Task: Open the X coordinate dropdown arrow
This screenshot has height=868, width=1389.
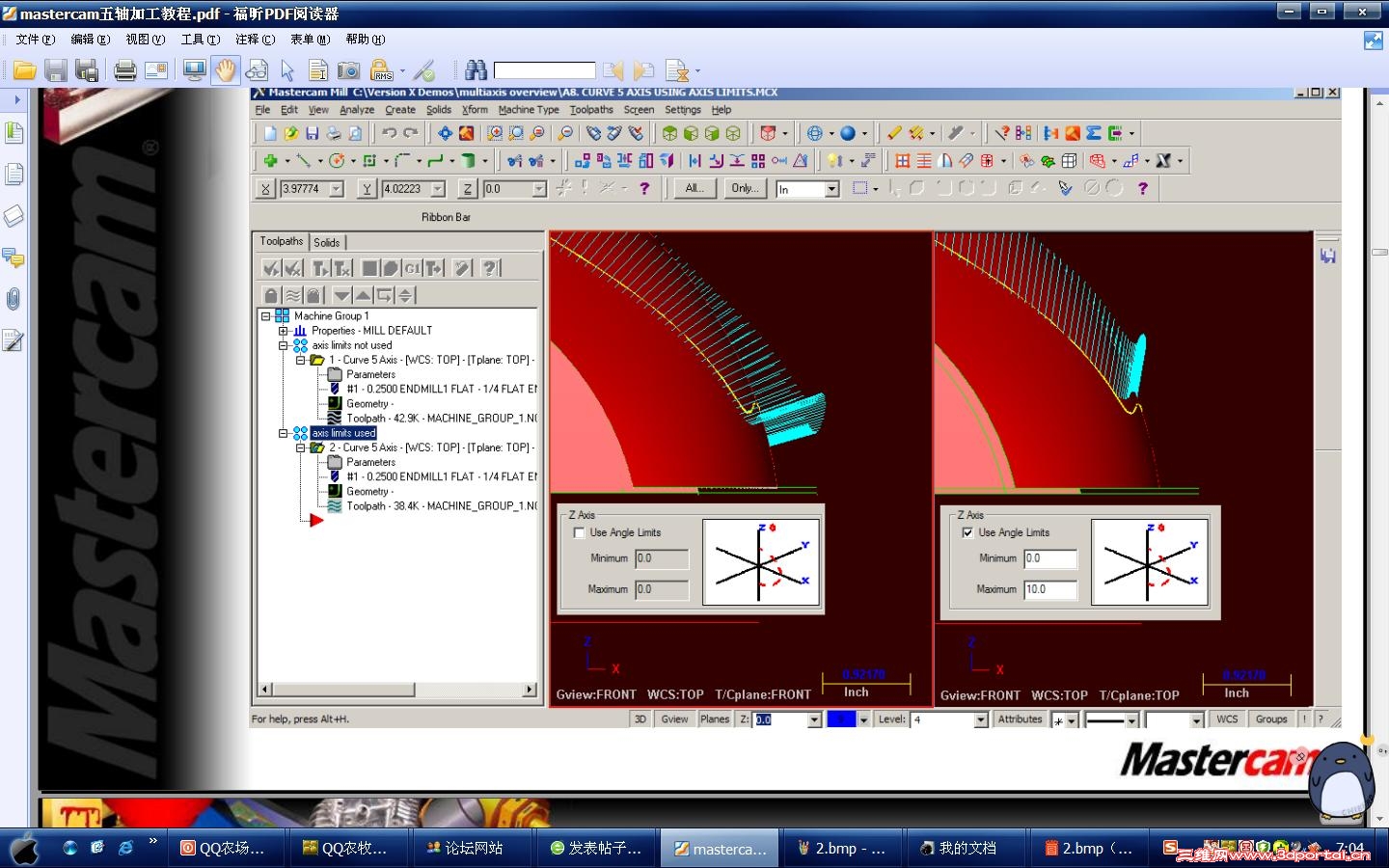Action: click(337, 189)
